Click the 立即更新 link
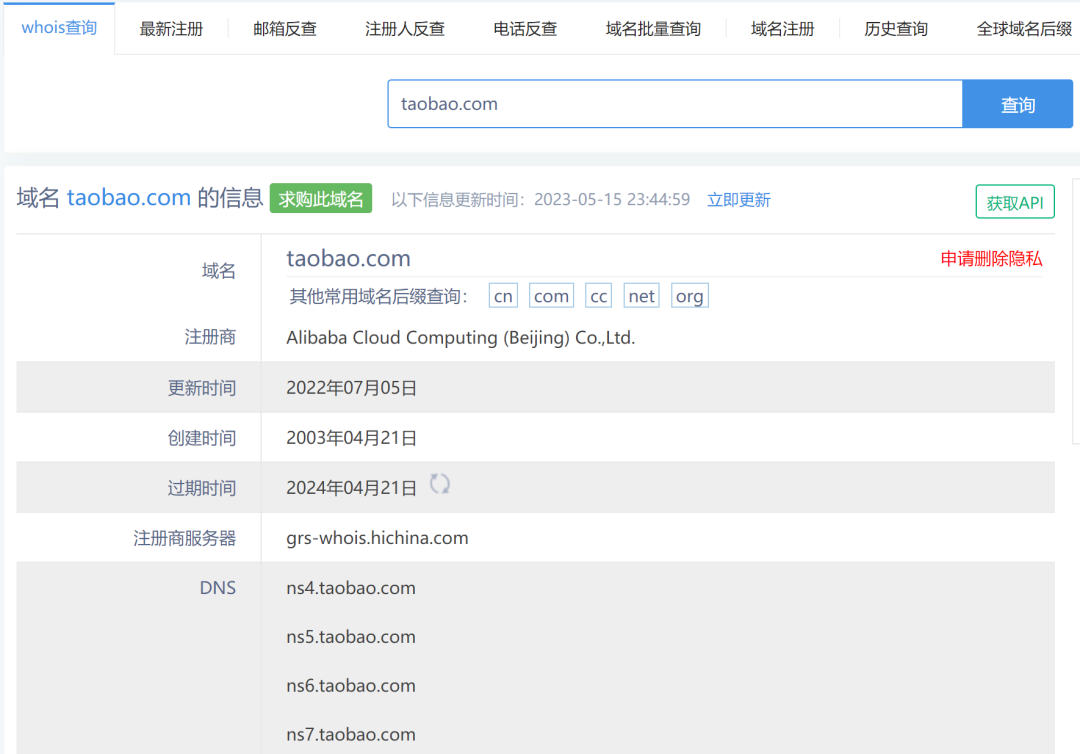1080x754 pixels. [738, 200]
